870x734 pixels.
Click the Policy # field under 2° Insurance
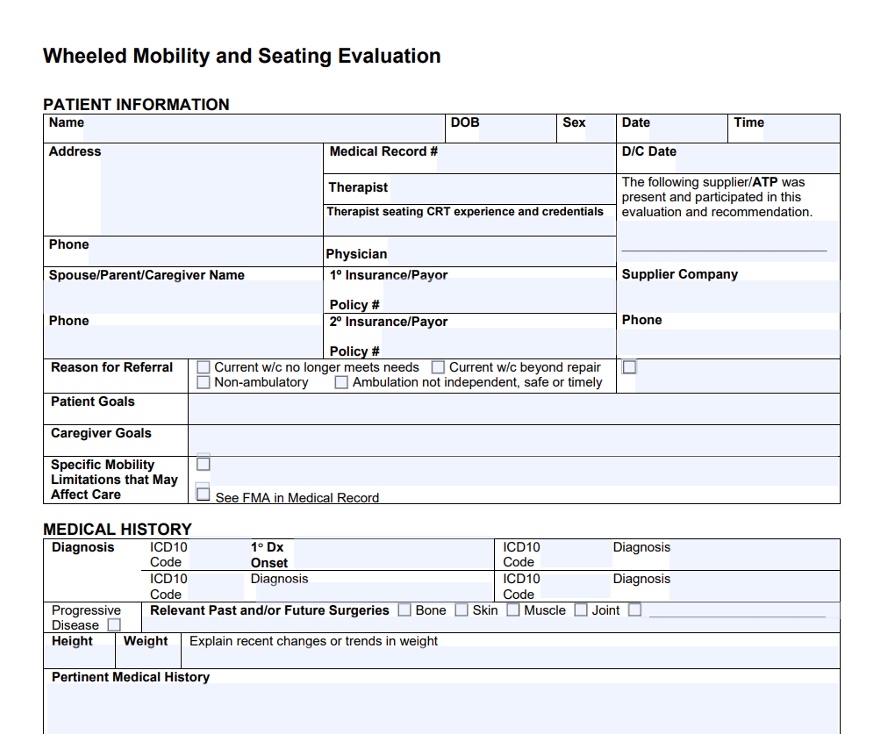pyautogui.click(x=498, y=350)
